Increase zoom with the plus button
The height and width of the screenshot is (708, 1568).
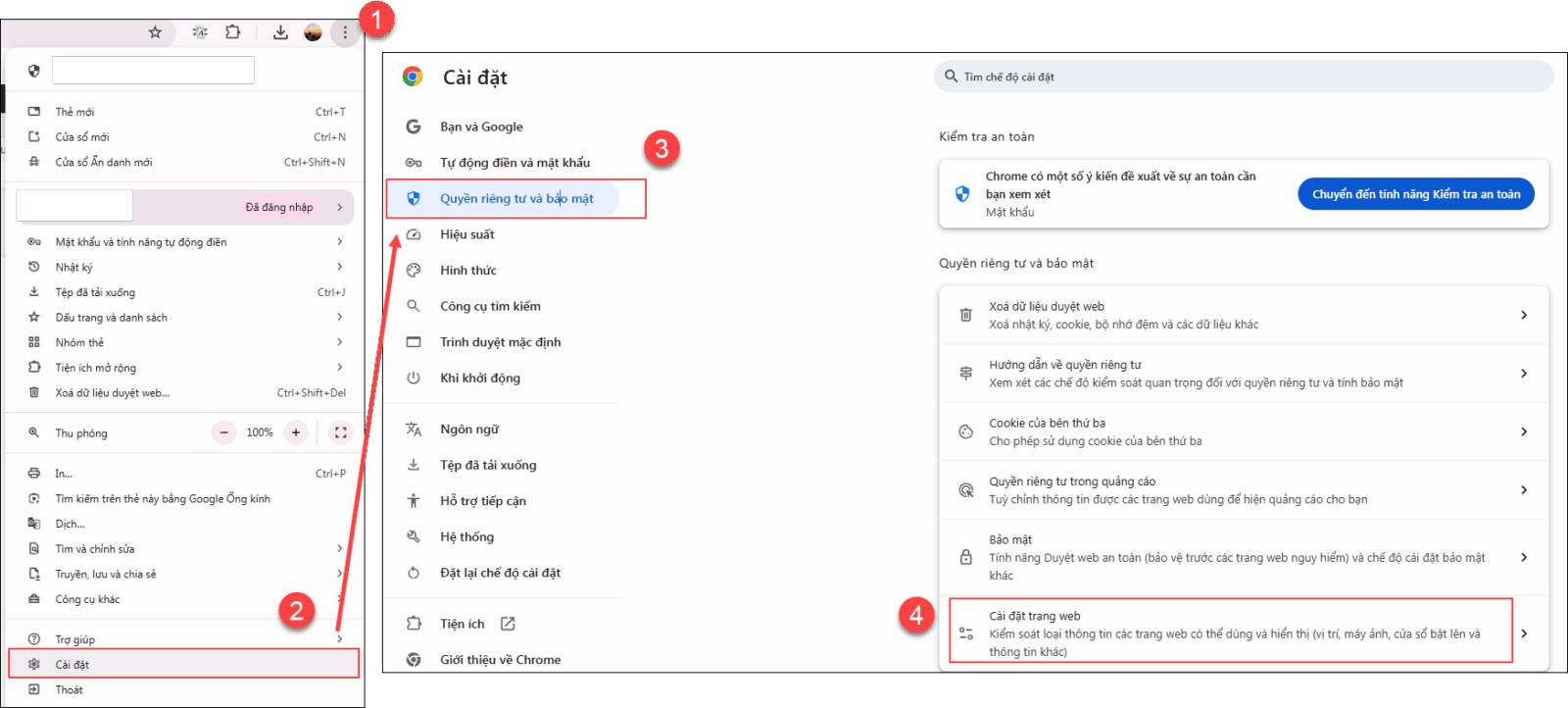point(296,432)
